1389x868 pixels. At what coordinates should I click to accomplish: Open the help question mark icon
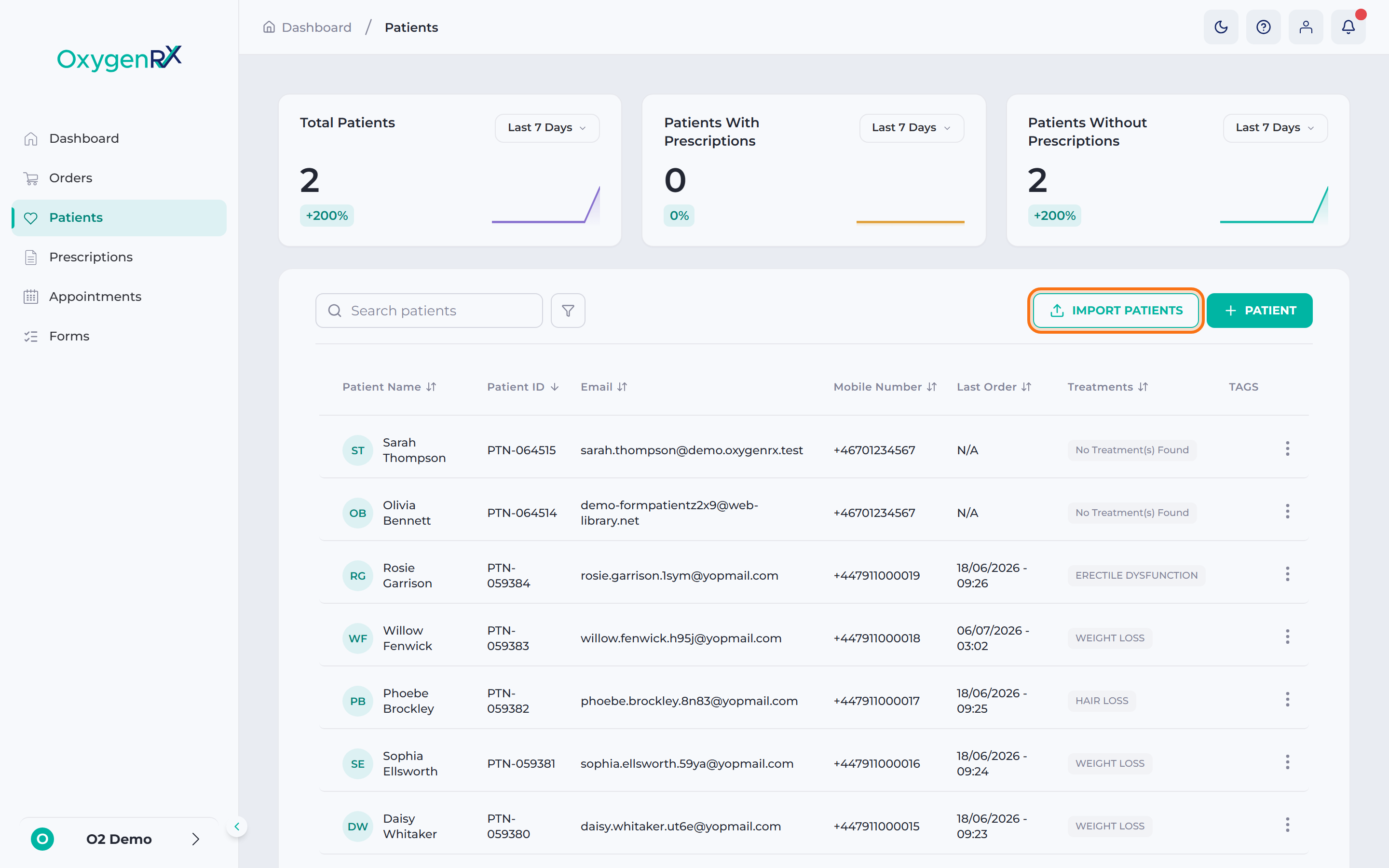1263,27
